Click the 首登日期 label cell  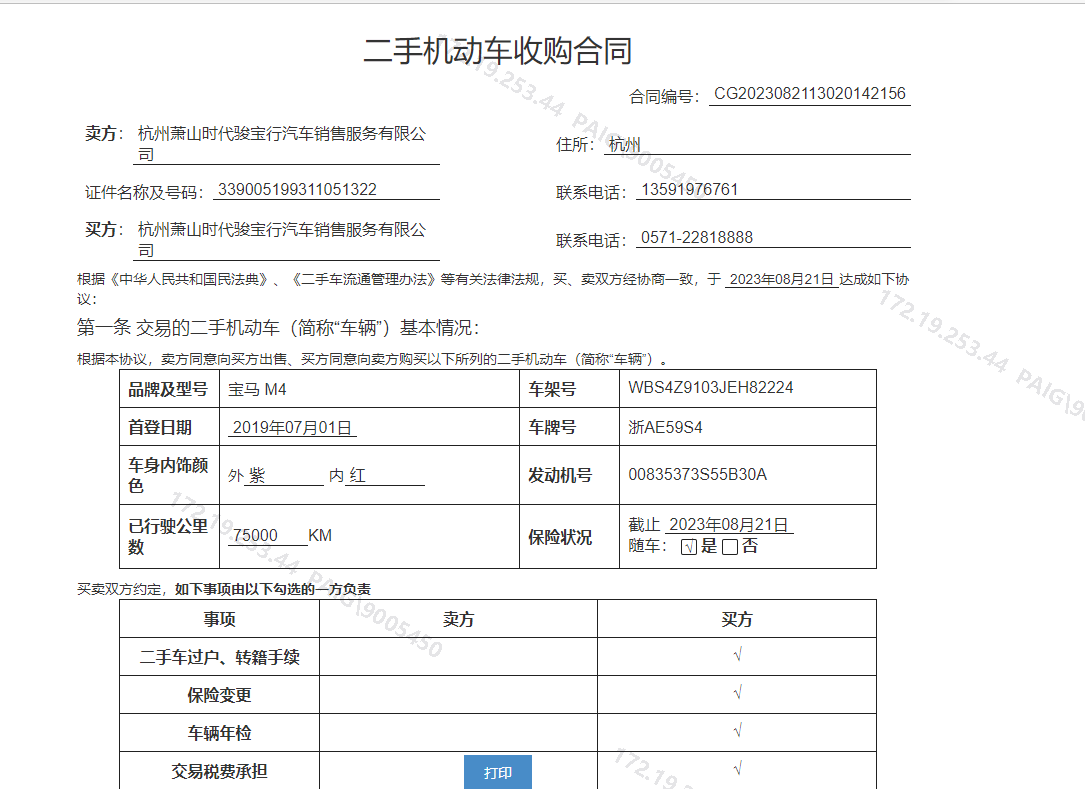point(170,427)
